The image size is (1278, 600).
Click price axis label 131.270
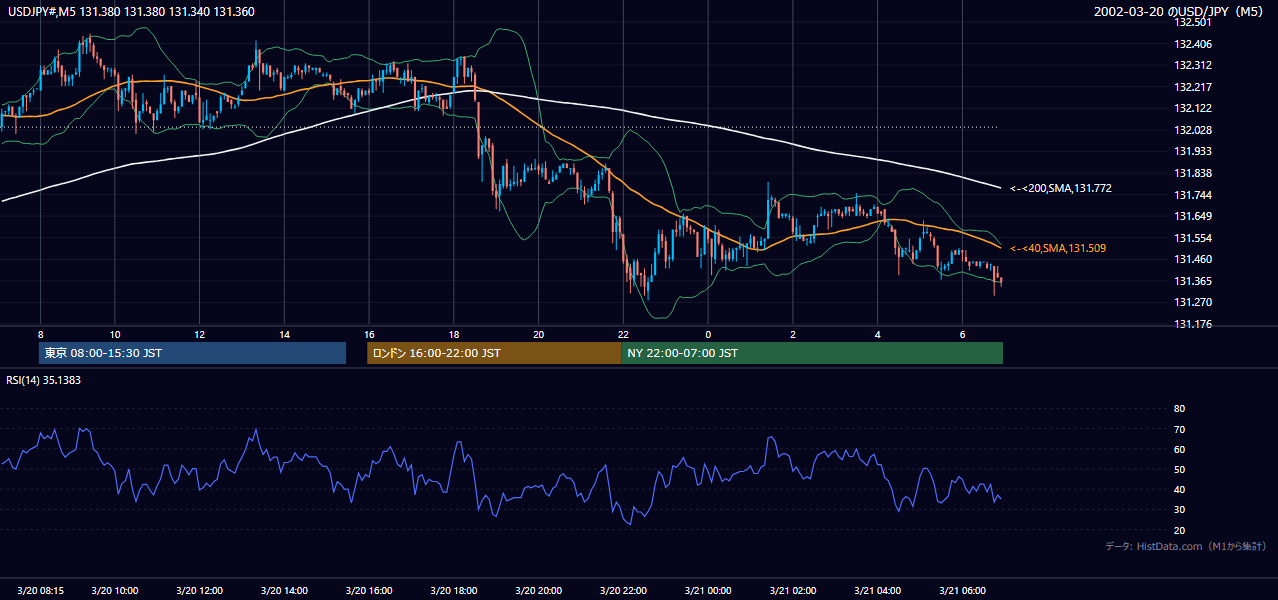[1192, 302]
